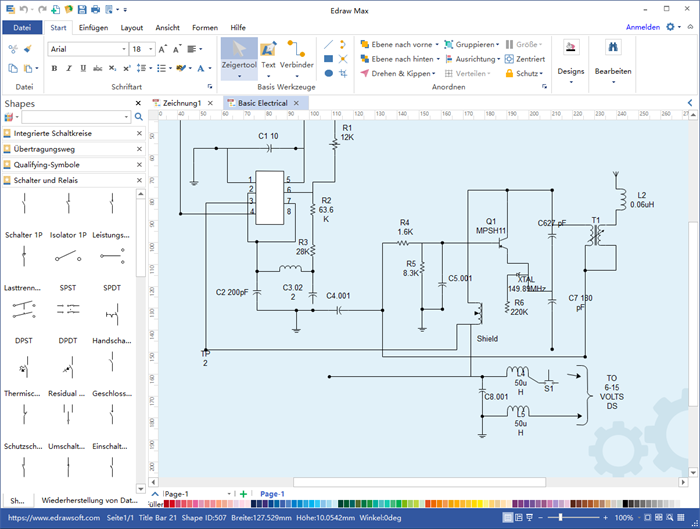Add a new page with plus icon
700x529 pixels.
pos(243,494)
